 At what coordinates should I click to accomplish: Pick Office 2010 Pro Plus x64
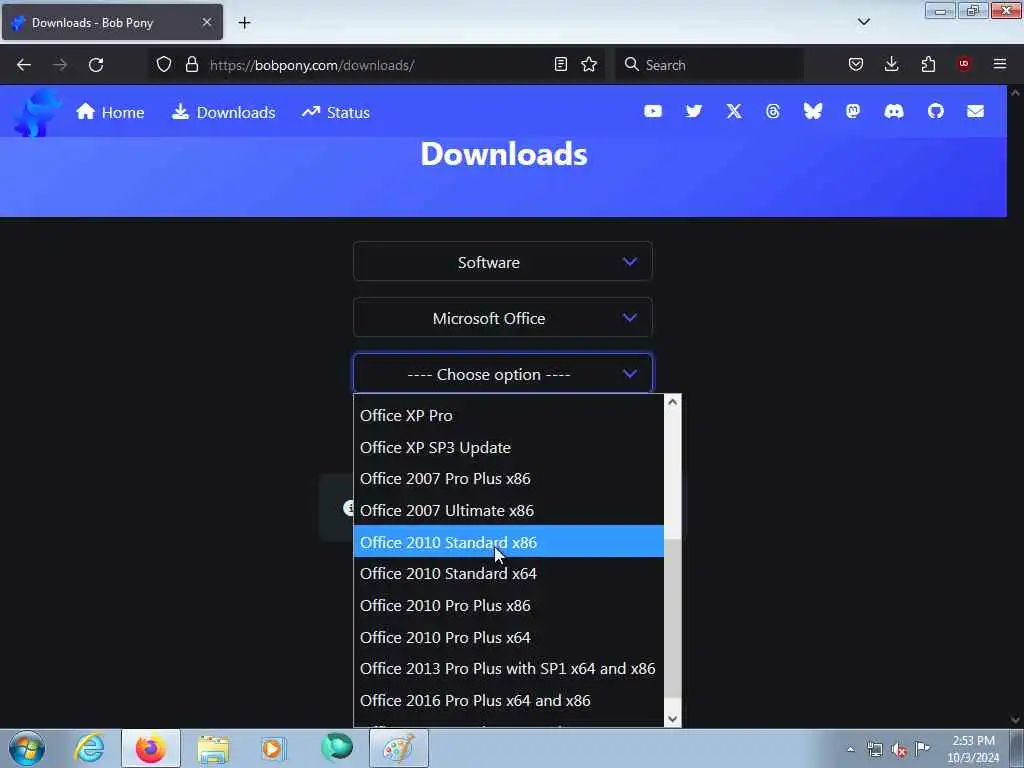point(508,637)
